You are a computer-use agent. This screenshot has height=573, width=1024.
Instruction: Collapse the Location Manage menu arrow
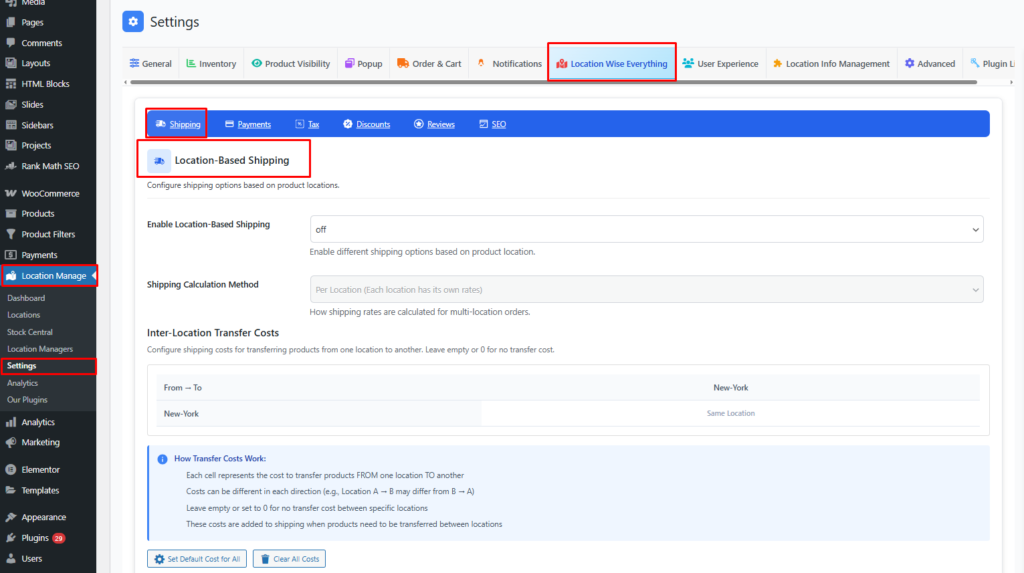click(x=93, y=276)
